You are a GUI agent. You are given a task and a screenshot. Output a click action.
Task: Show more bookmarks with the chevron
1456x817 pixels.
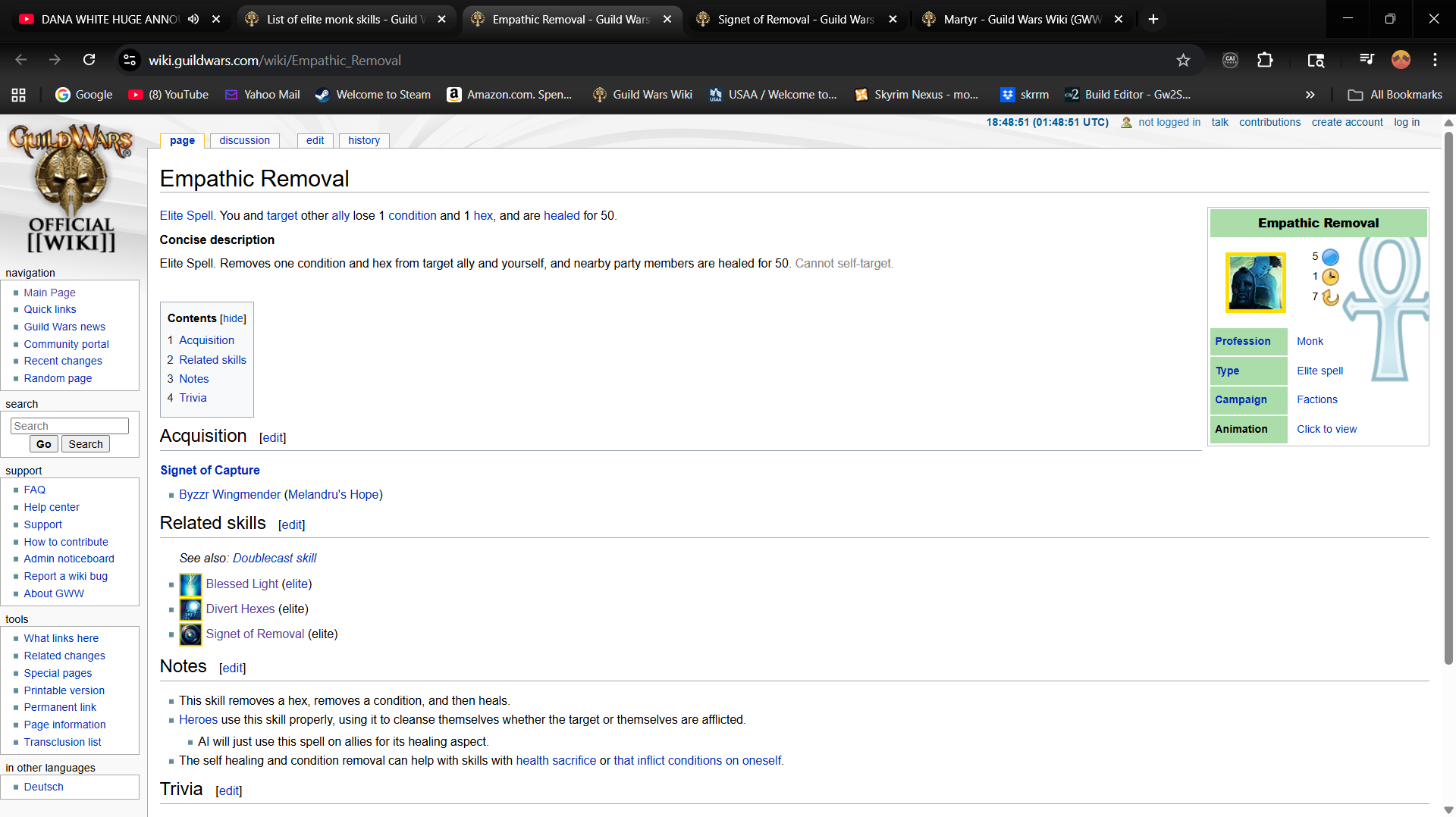point(1310,95)
